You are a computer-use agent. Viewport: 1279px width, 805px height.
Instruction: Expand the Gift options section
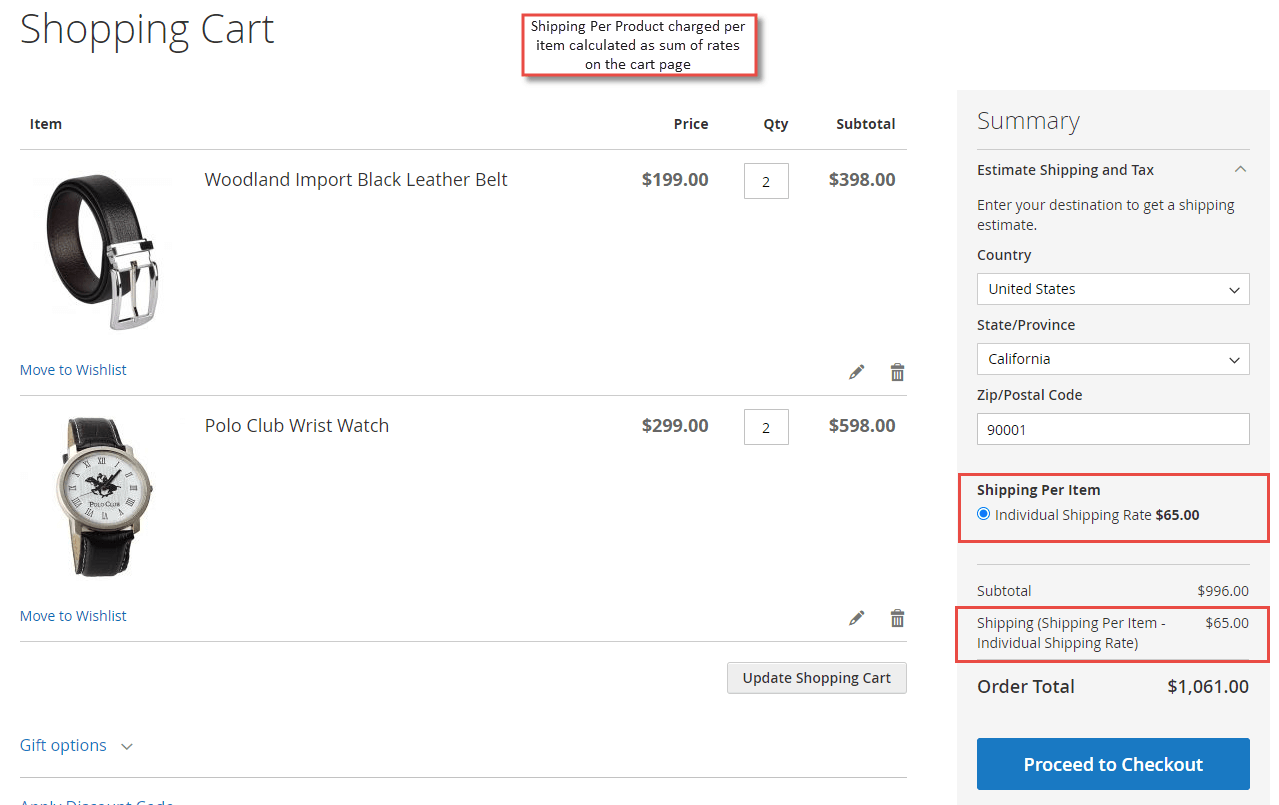click(76, 746)
